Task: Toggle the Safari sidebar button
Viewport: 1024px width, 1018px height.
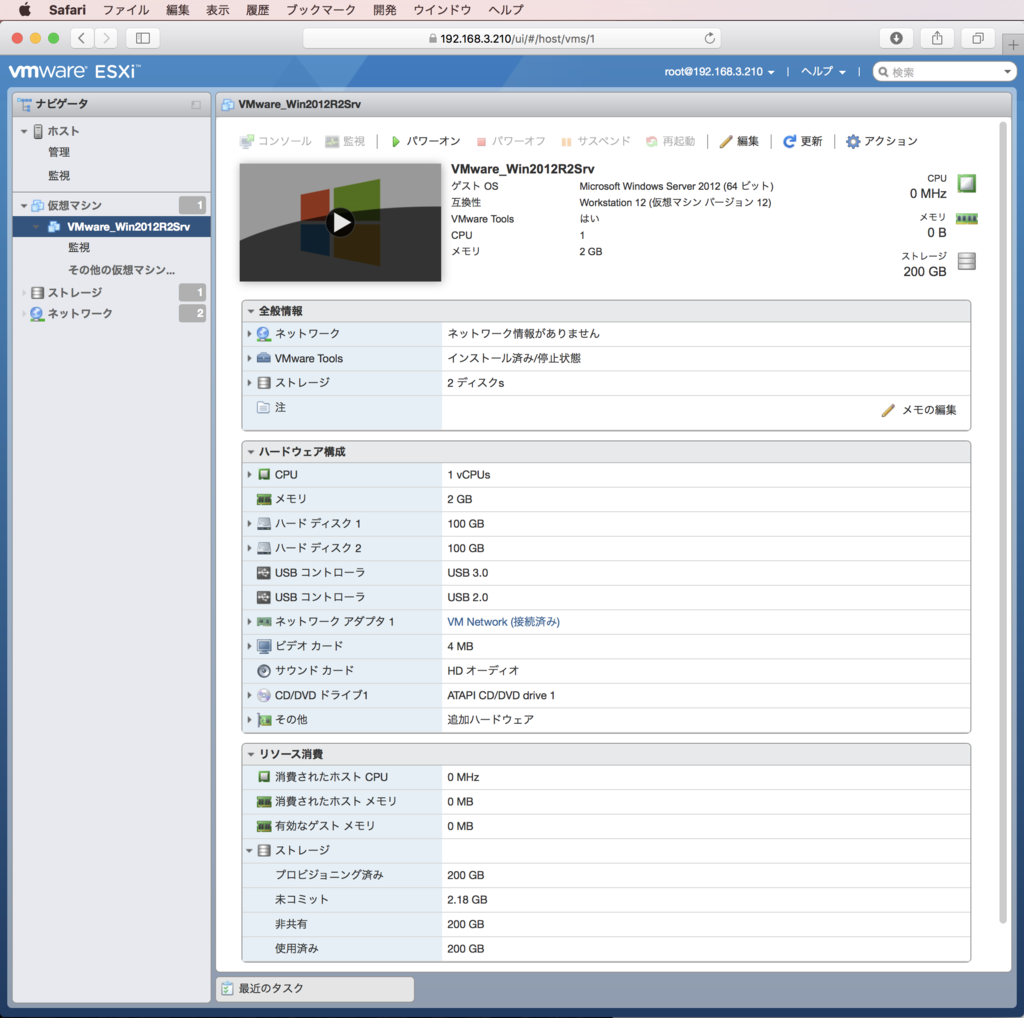Action: (142, 39)
